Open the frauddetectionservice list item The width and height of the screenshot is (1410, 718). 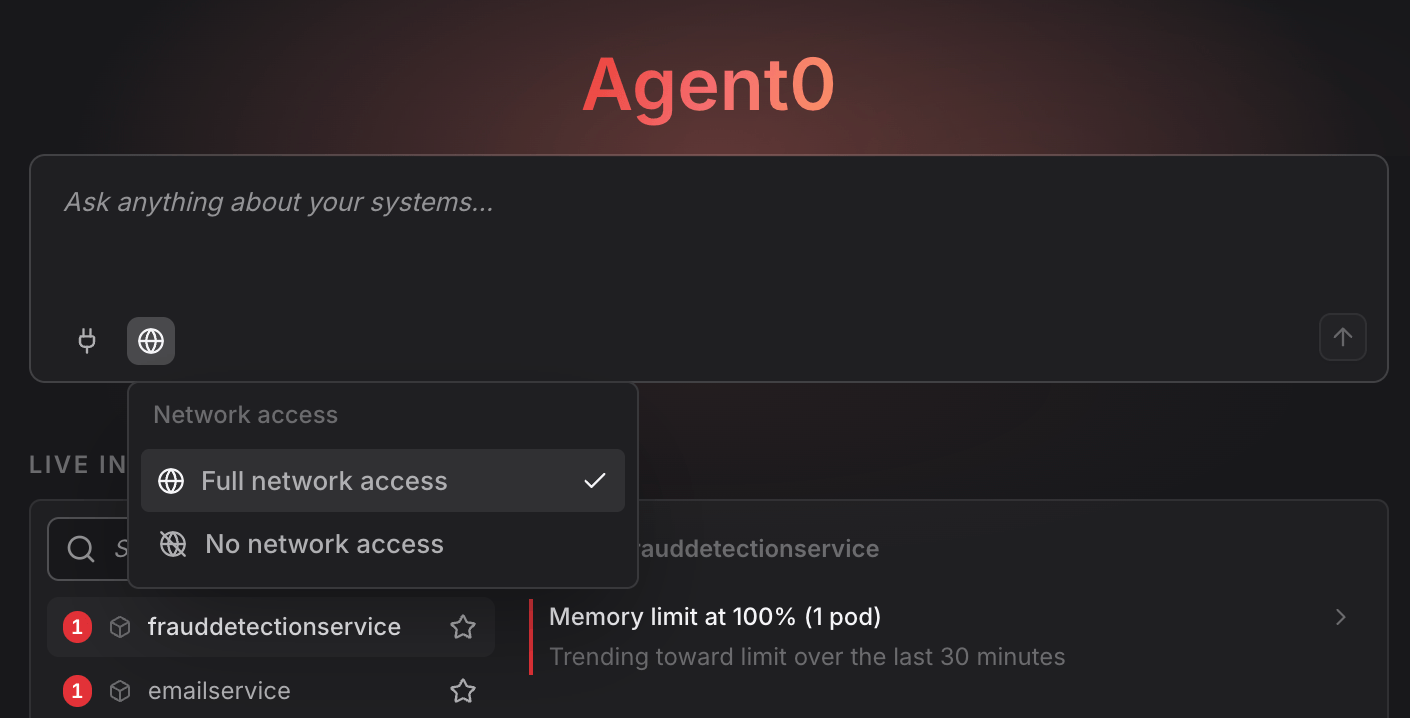[x=271, y=627]
